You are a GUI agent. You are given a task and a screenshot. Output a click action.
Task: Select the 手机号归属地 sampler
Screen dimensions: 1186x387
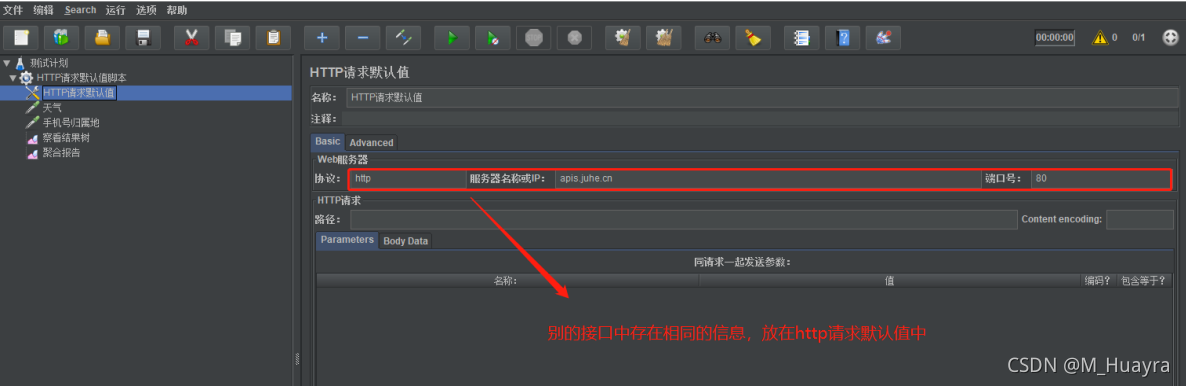click(71, 122)
